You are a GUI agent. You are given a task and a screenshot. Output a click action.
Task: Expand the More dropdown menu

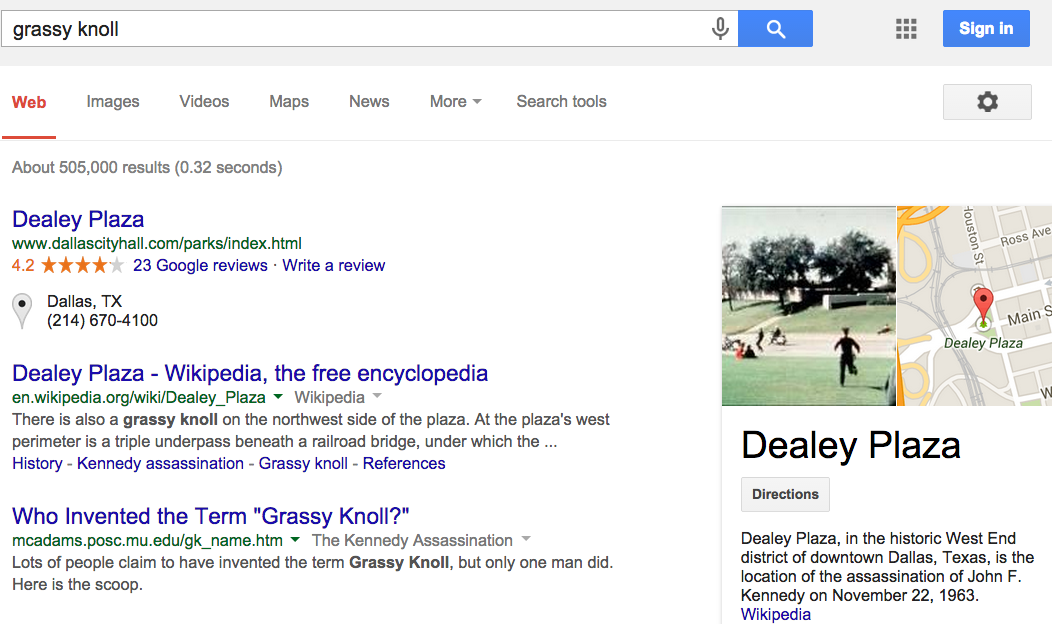[456, 101]
